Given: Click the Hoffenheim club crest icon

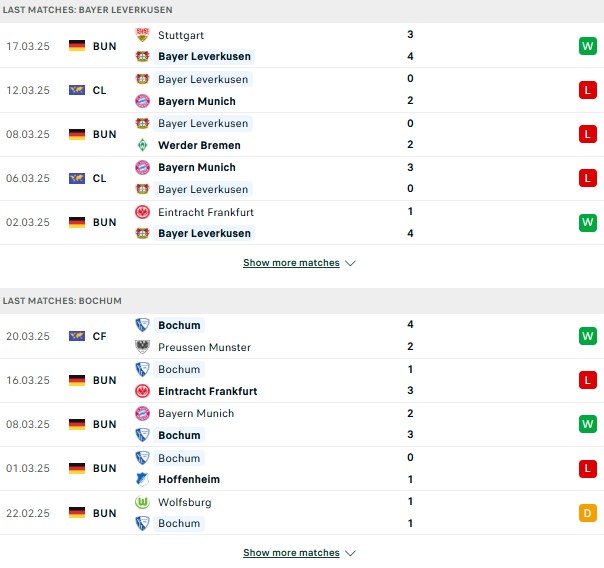Looking at the screenshot, I should [142, 479].
